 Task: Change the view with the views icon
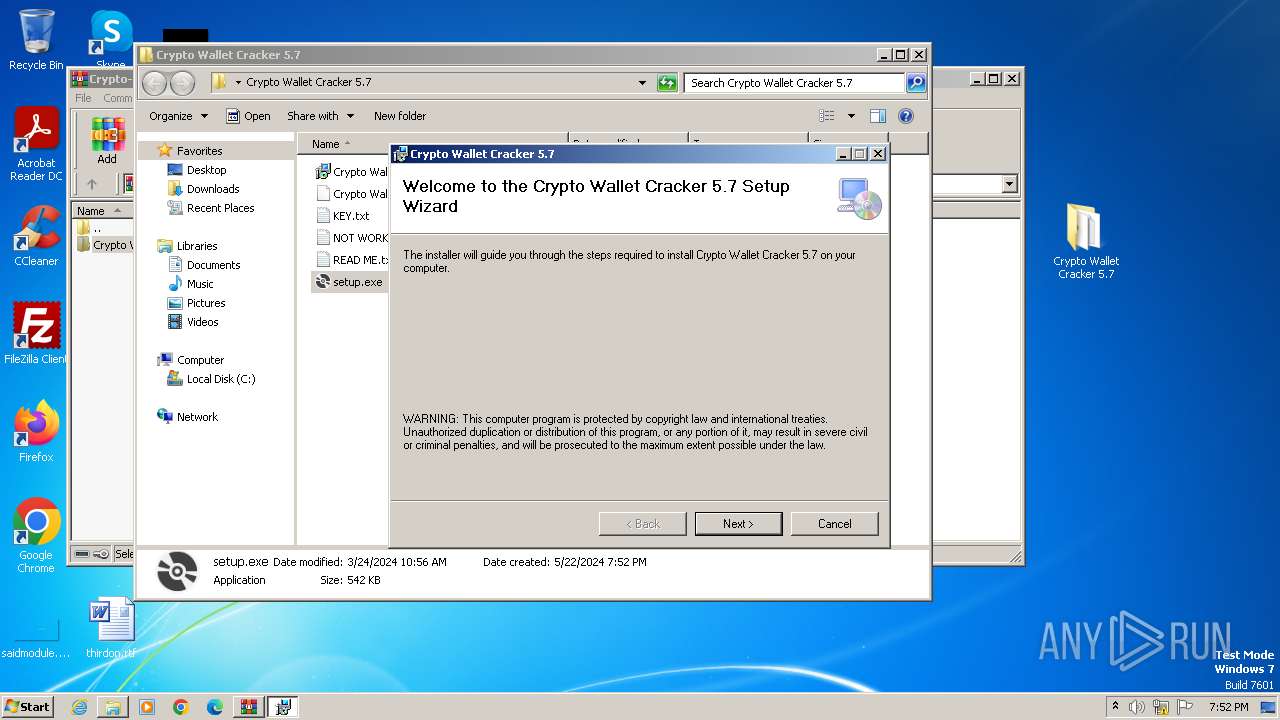[827, 116]
